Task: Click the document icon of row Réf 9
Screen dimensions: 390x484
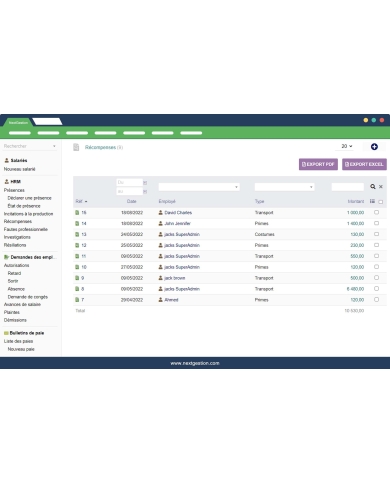Action: [77, 278]
